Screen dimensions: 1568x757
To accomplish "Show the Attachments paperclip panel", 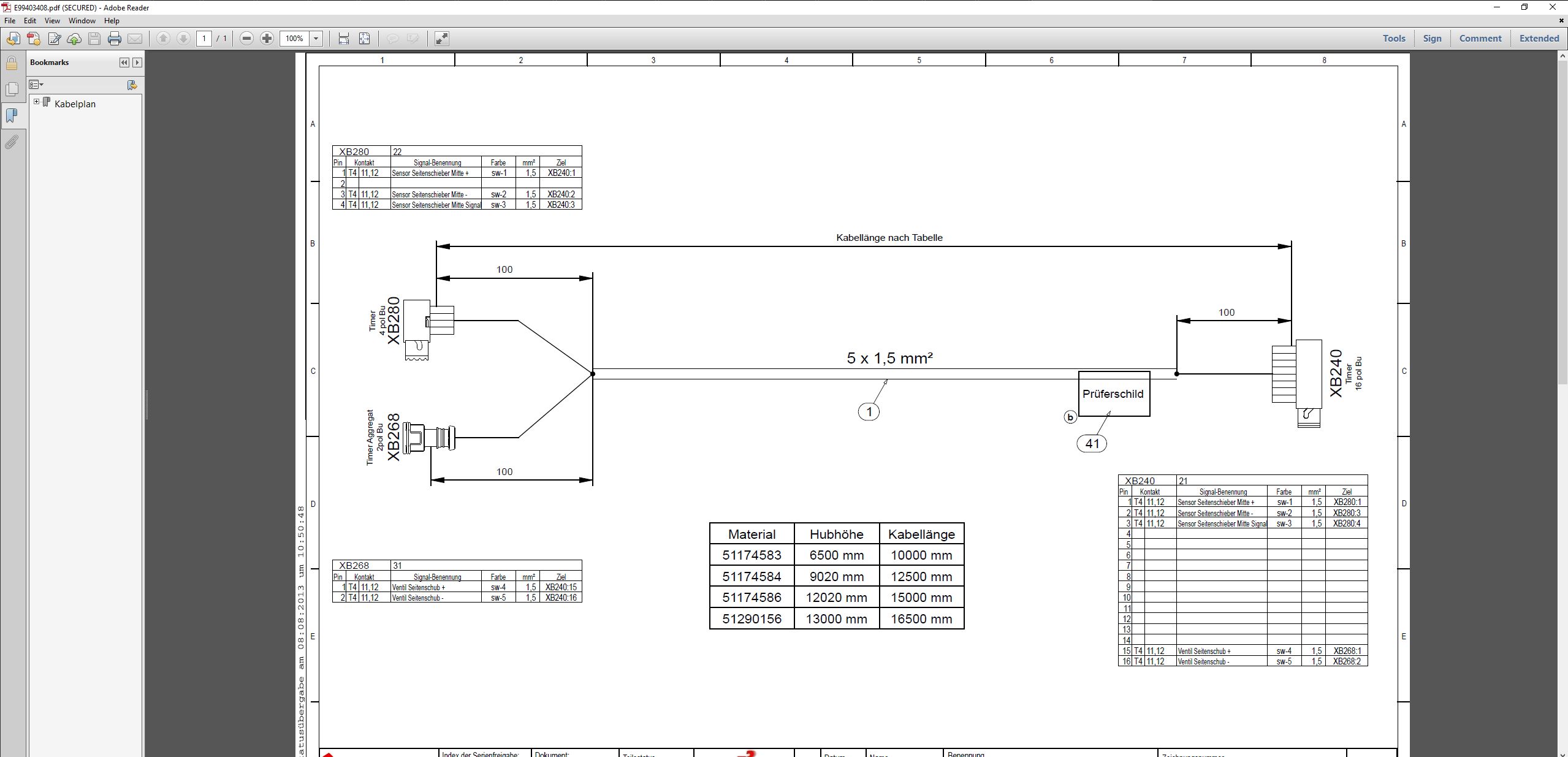I will (12, 143).
